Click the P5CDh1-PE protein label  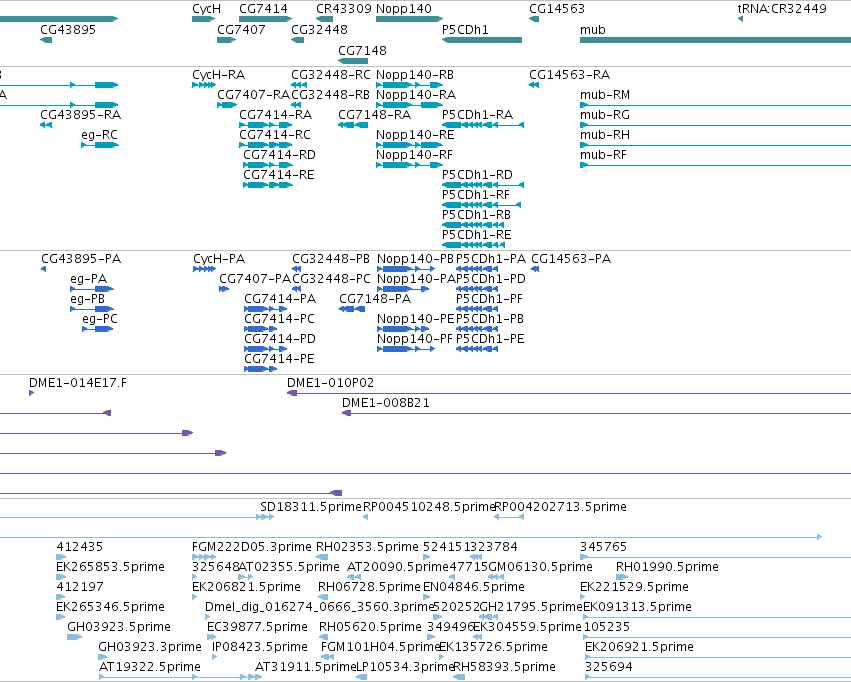tap(490, 339)
